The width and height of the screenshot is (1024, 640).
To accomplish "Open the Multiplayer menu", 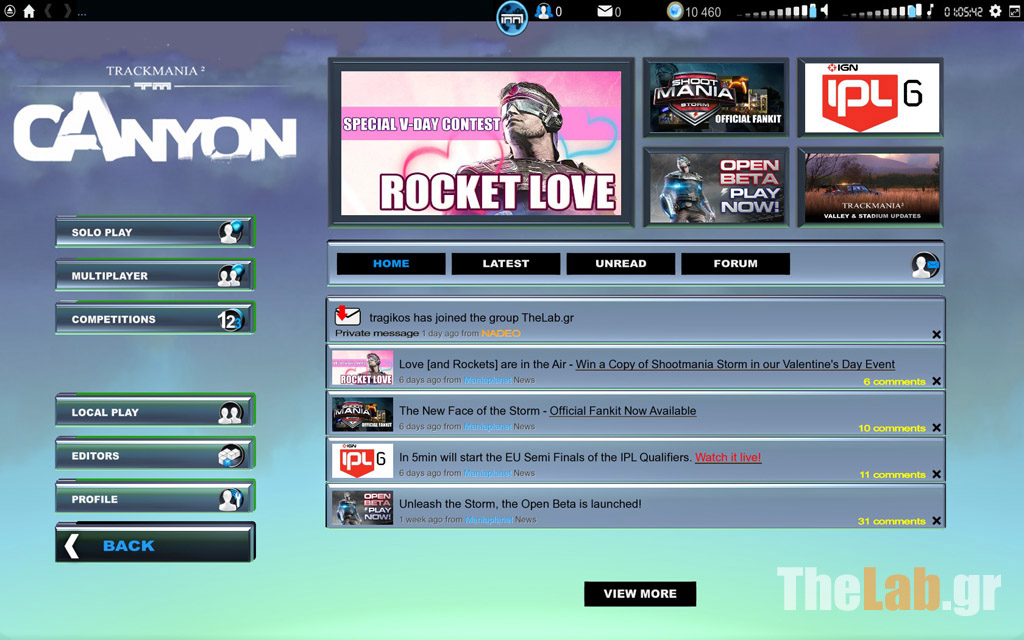I will point(155,275).
